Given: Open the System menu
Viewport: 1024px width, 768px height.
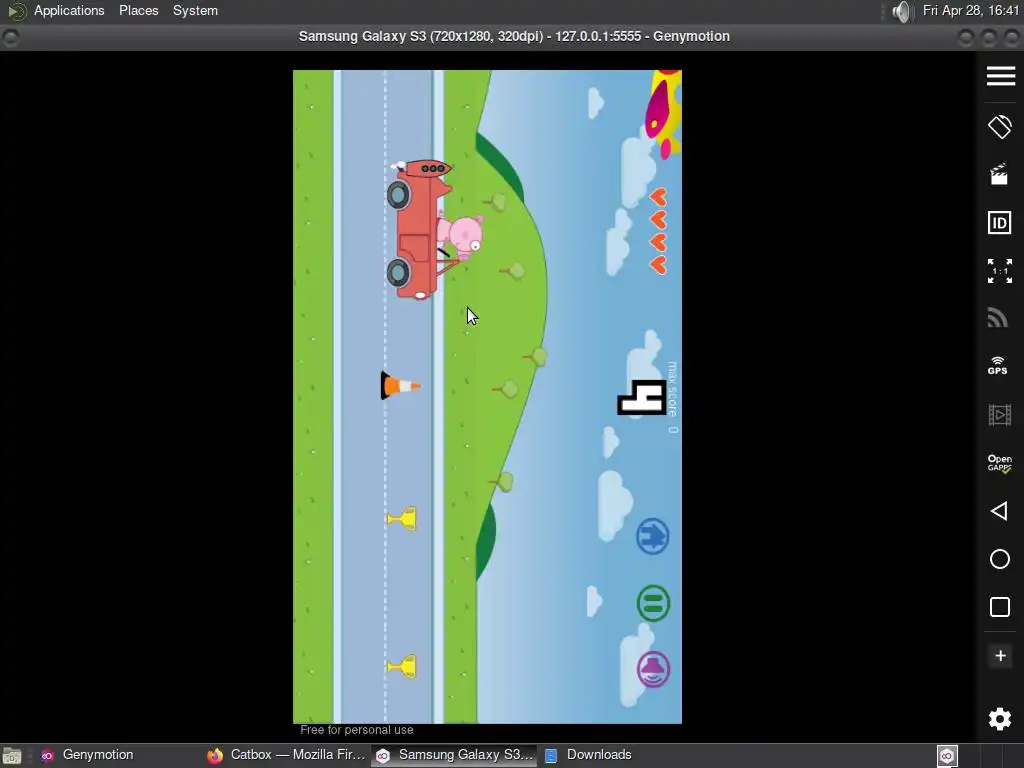Looking at the screenshot, I should (x=195, y=10).
